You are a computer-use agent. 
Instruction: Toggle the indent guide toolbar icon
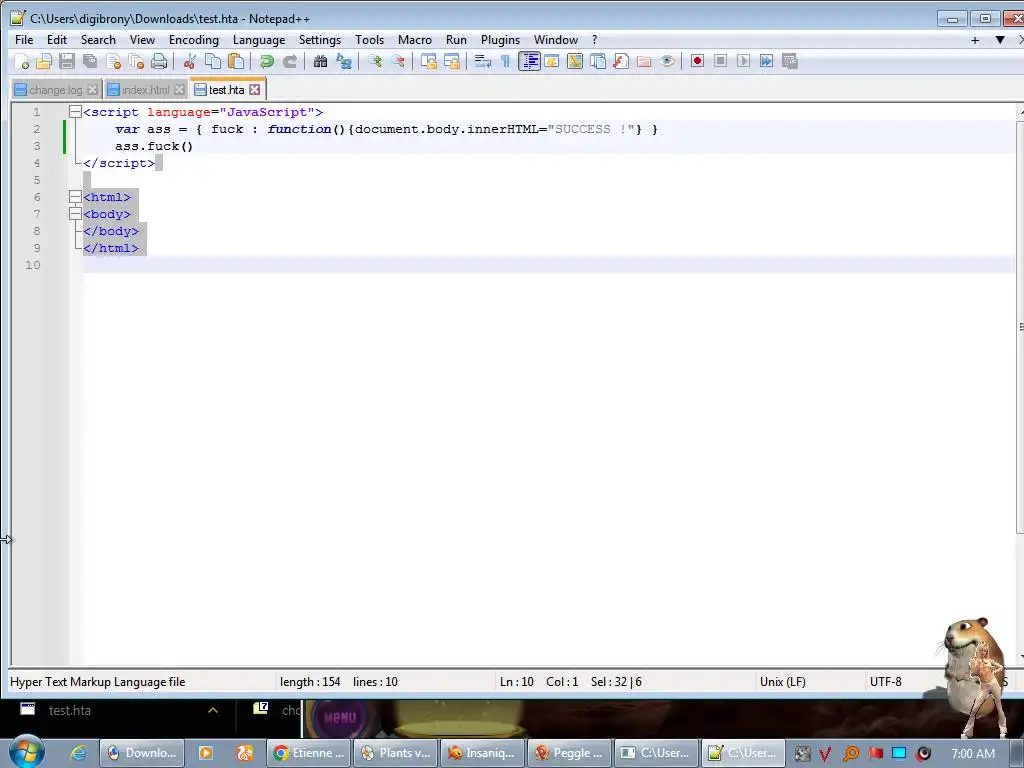coord(529,61)
